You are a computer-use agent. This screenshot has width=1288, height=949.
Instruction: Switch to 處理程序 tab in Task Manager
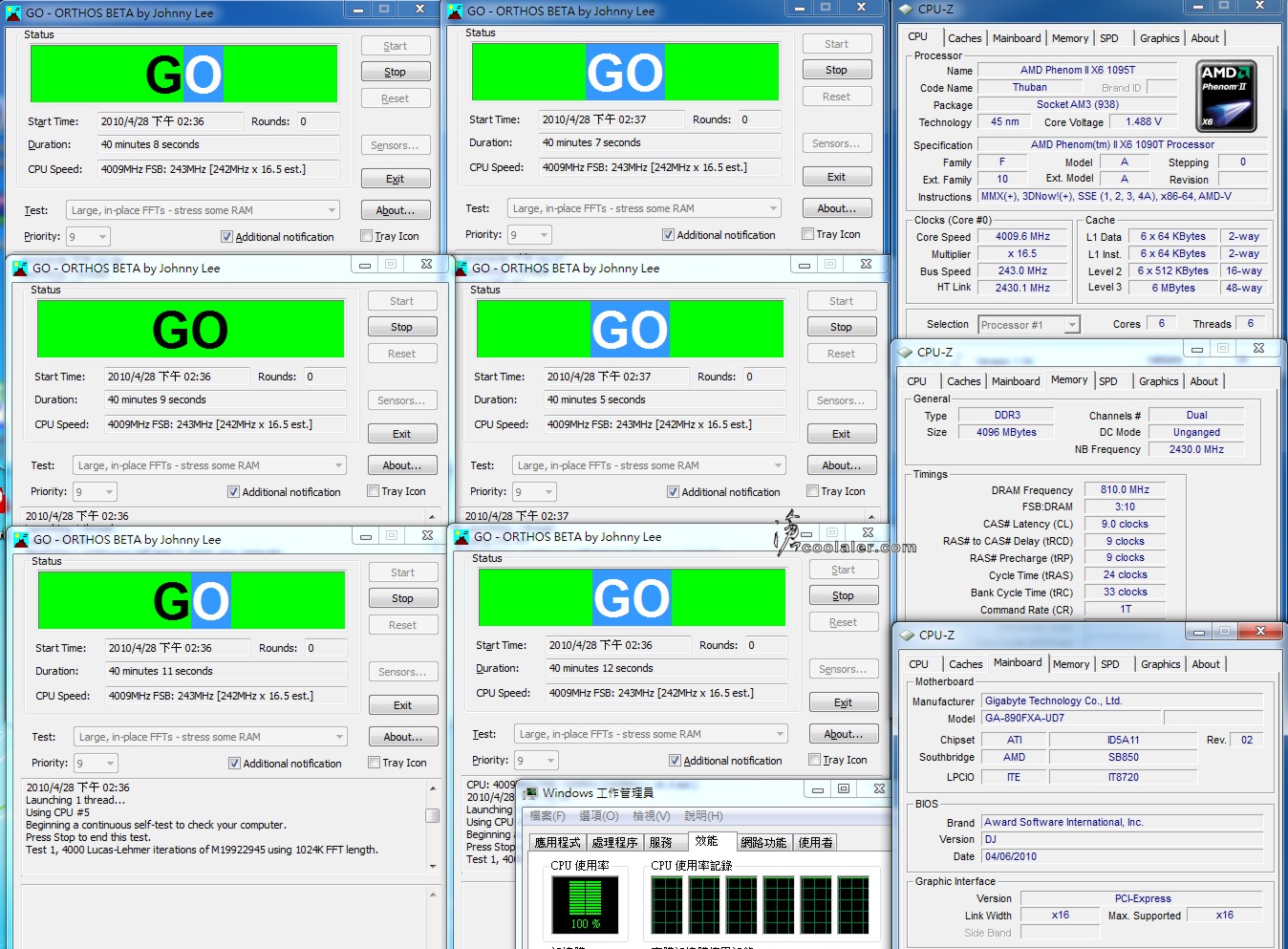(614, 842)
